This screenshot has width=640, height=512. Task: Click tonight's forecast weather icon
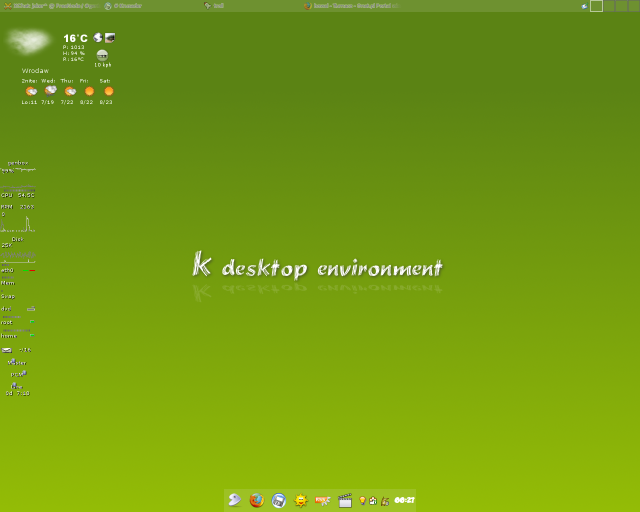31,91
